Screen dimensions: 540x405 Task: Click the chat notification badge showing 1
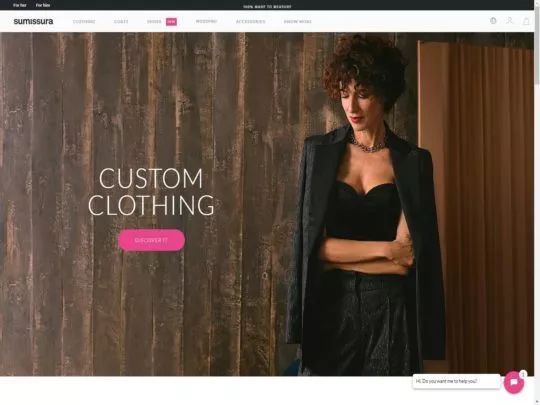pyautogui.click(x=523, y=374)
